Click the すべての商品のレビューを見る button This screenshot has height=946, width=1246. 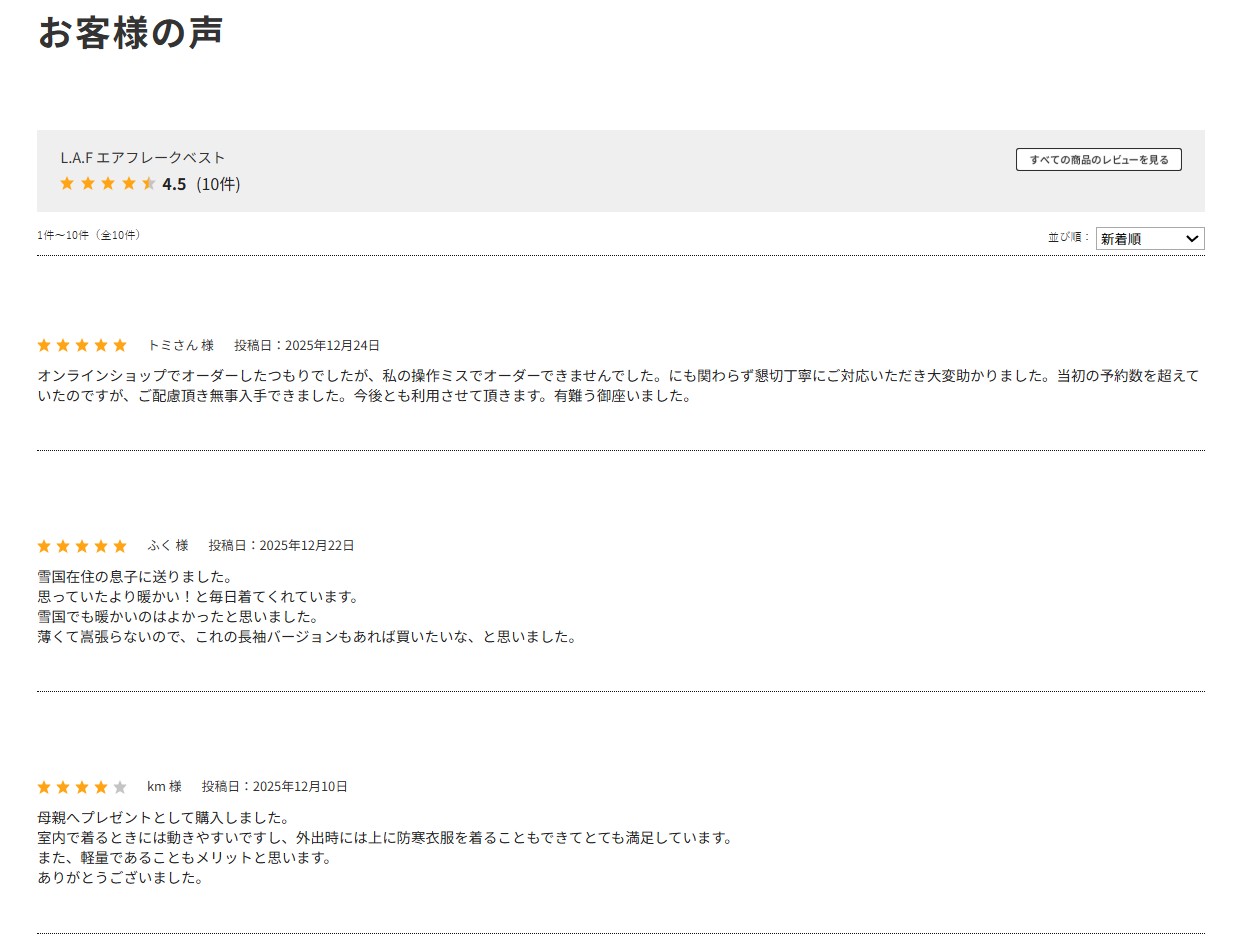pos(1098,160)
